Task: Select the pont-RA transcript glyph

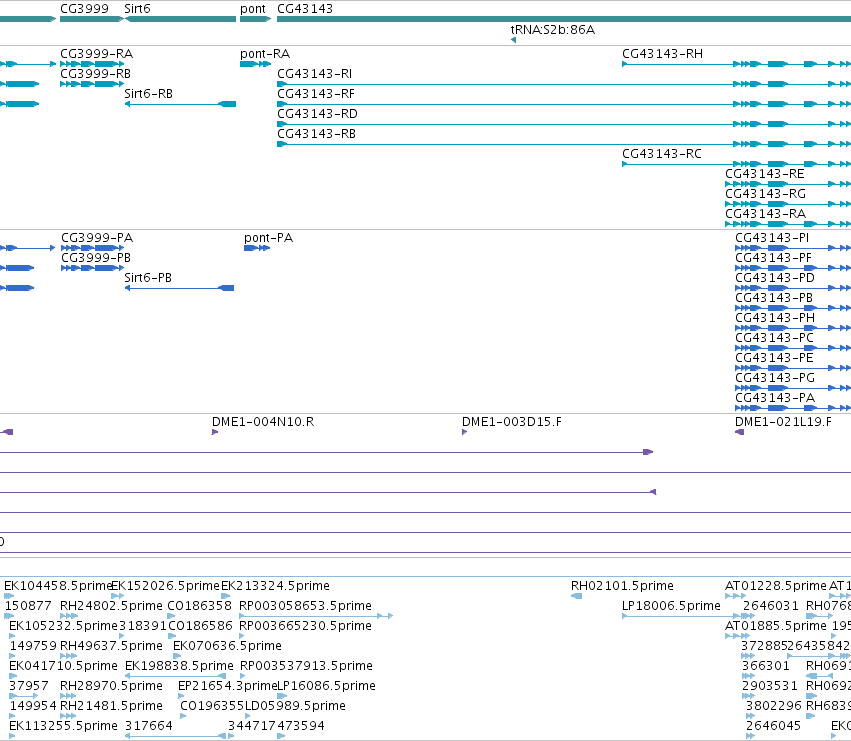Action: click(255, 64)
